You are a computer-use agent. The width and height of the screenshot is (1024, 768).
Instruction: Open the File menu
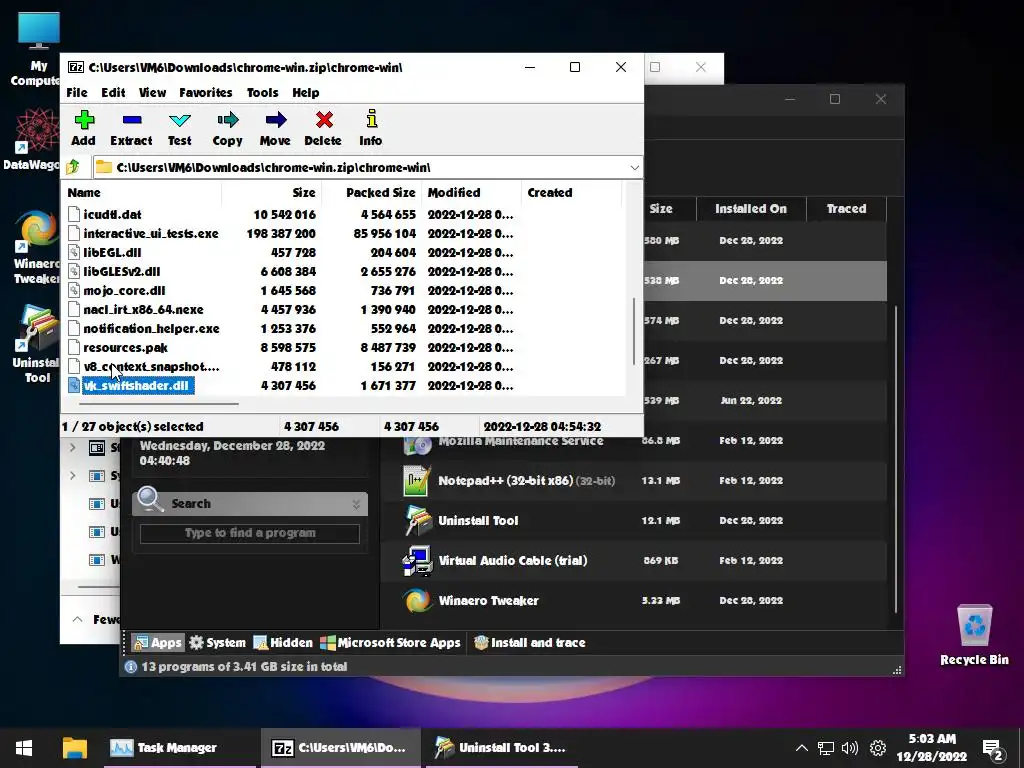coord(77,93)
